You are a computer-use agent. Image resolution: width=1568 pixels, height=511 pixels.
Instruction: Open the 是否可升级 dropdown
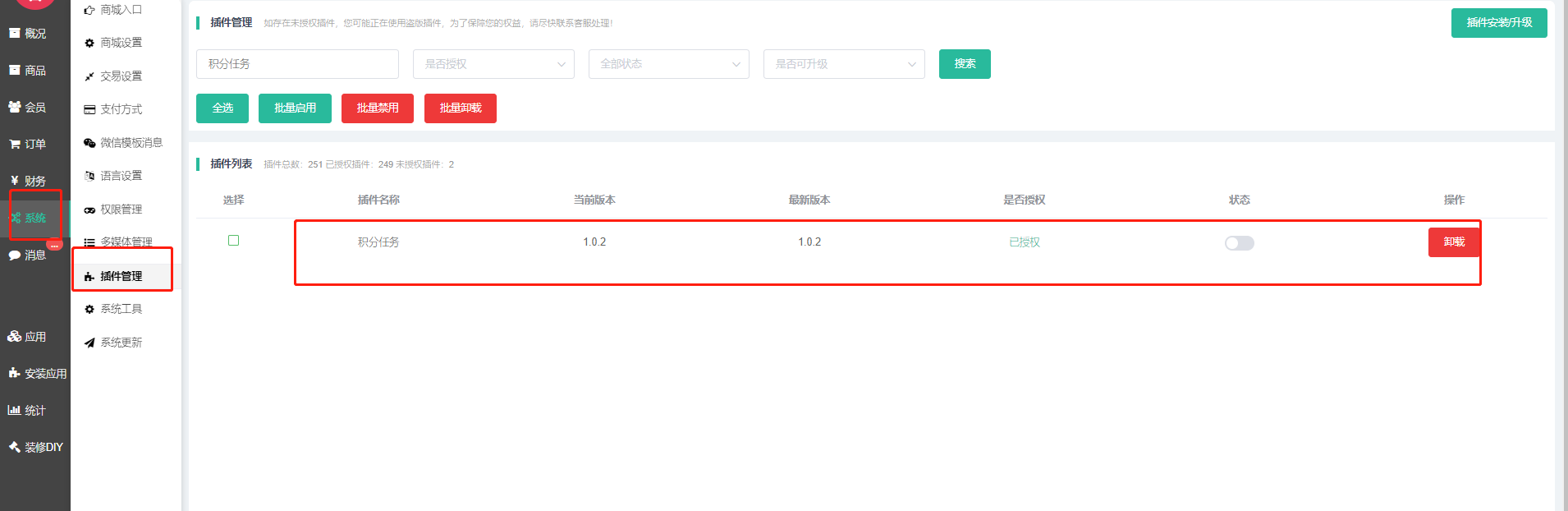point(844,64)
